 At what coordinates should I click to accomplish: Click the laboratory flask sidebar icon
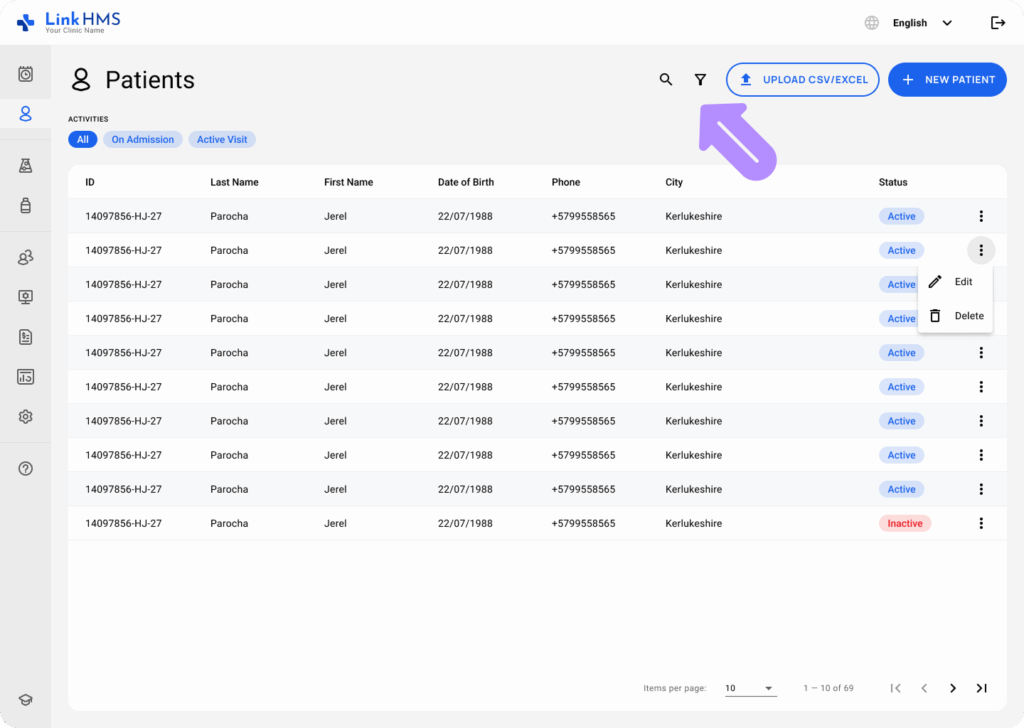[x=26, y=166]
